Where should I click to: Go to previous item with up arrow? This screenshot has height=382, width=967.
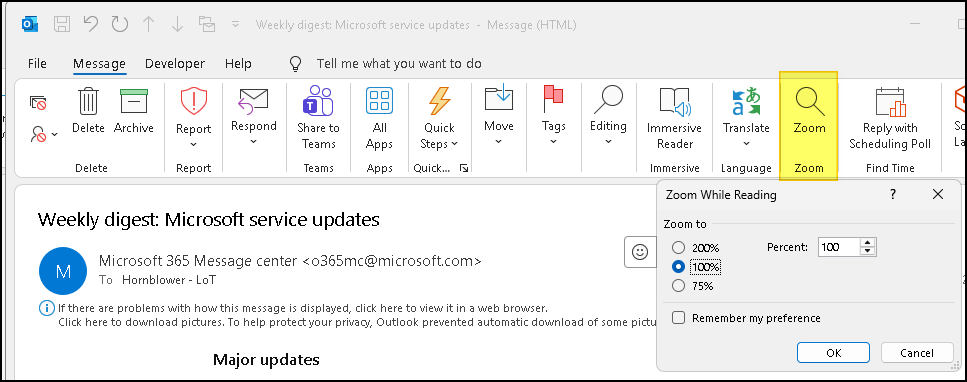(x=148, y=25)
